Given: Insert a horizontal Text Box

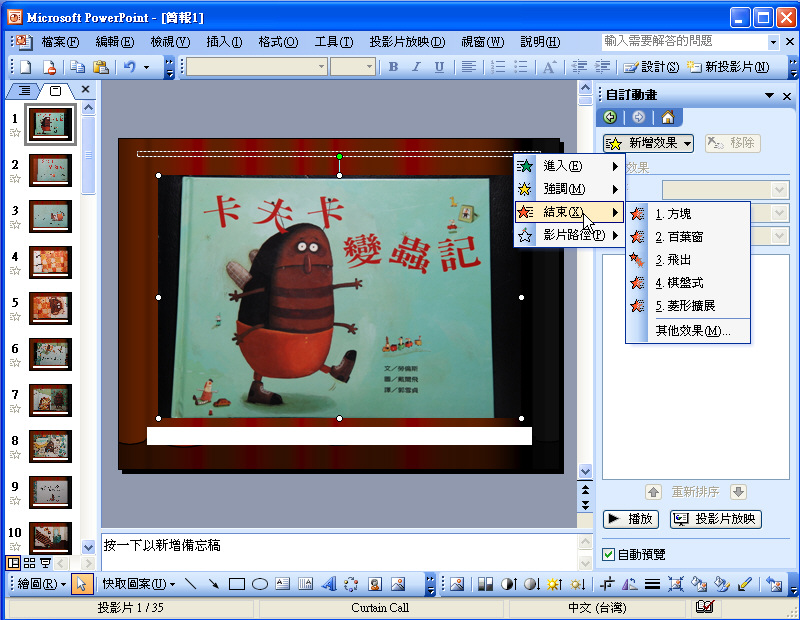Looking at the screenshot, I should tap(283, 583).
